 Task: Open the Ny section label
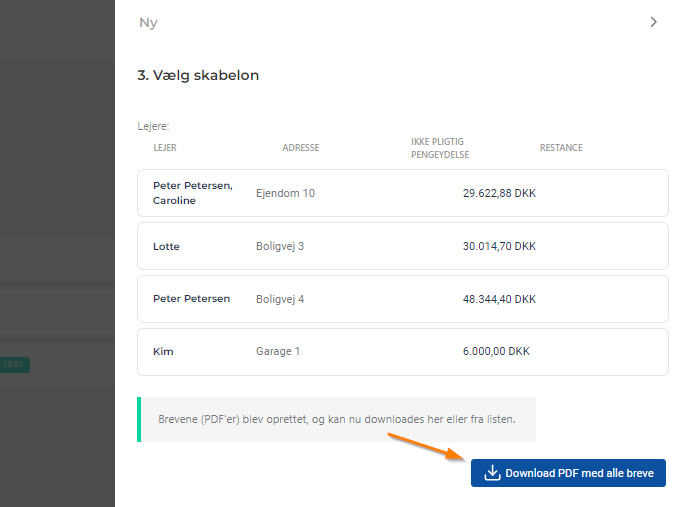148,22
